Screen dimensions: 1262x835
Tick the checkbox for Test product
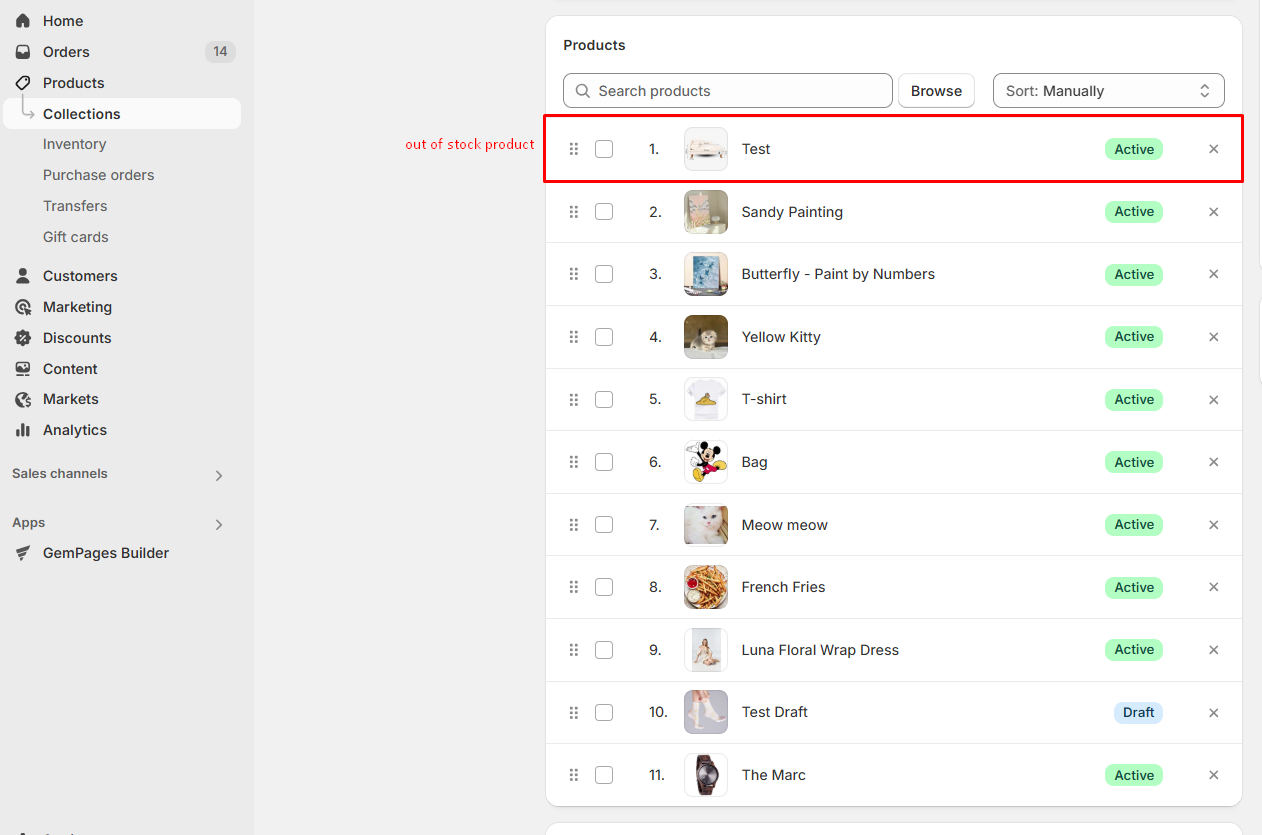coord(604,149)
